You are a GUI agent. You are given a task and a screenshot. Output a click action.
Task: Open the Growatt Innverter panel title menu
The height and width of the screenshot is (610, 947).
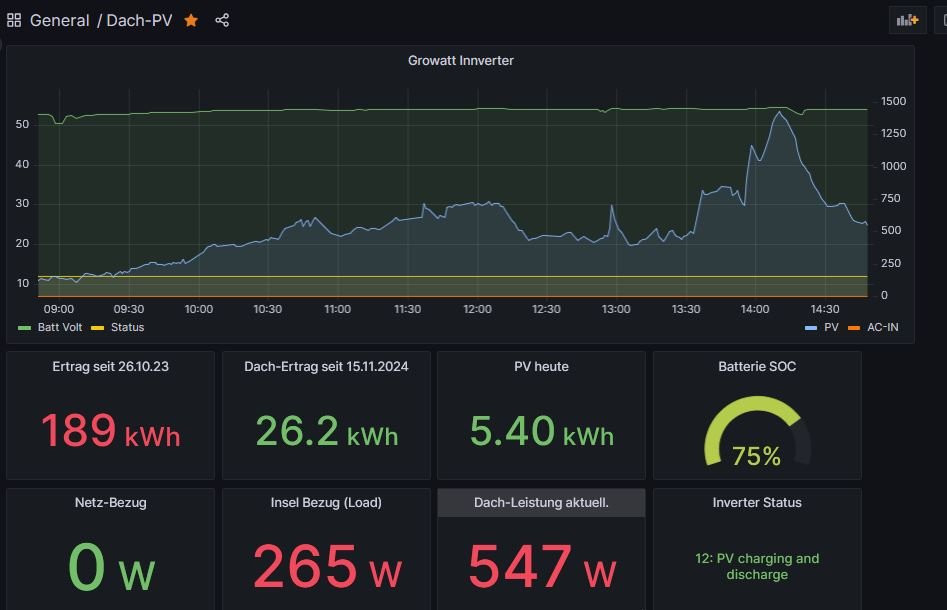point(460,61)
